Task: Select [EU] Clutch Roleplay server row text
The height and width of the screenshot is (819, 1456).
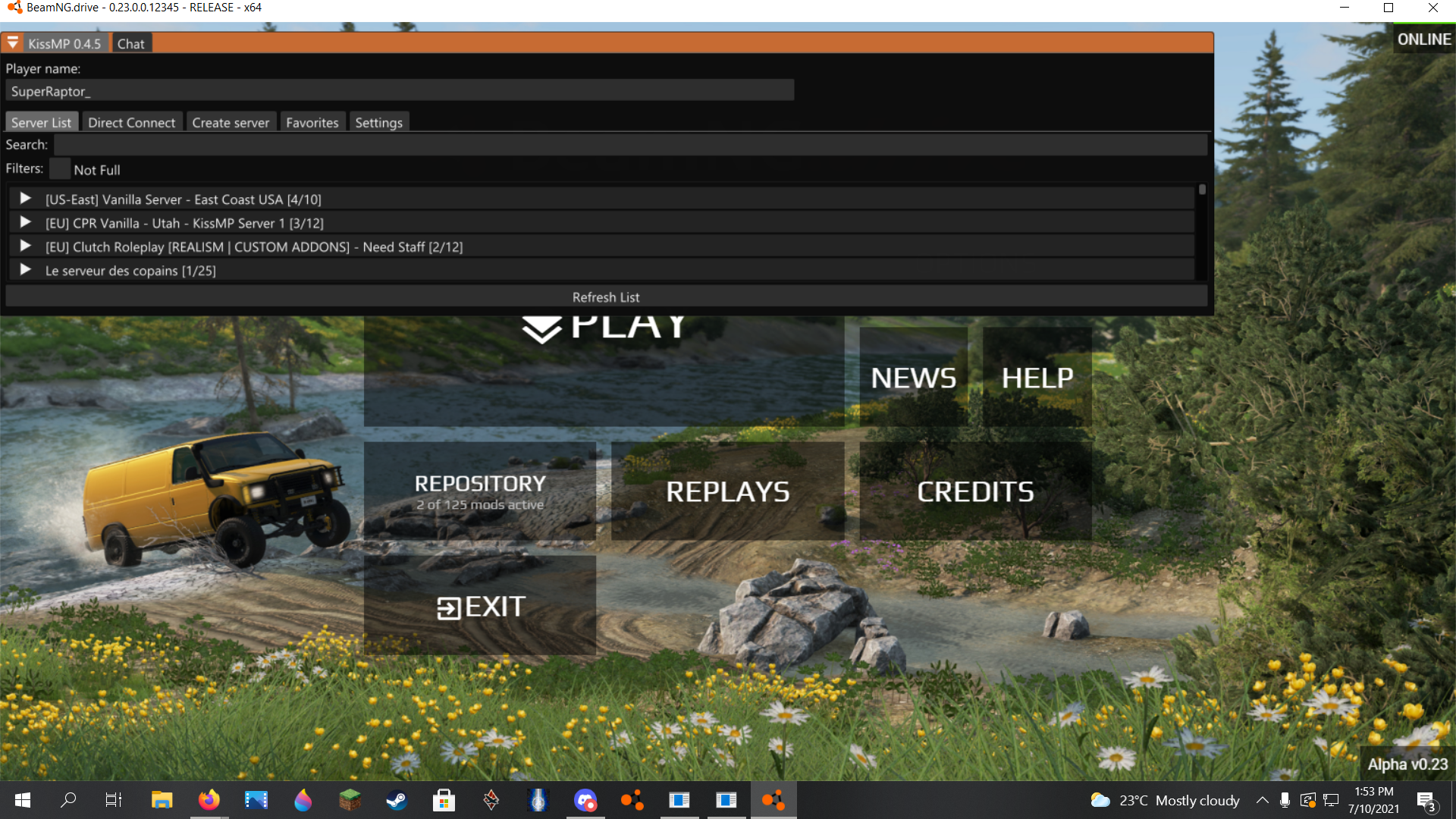Action: 254,246
